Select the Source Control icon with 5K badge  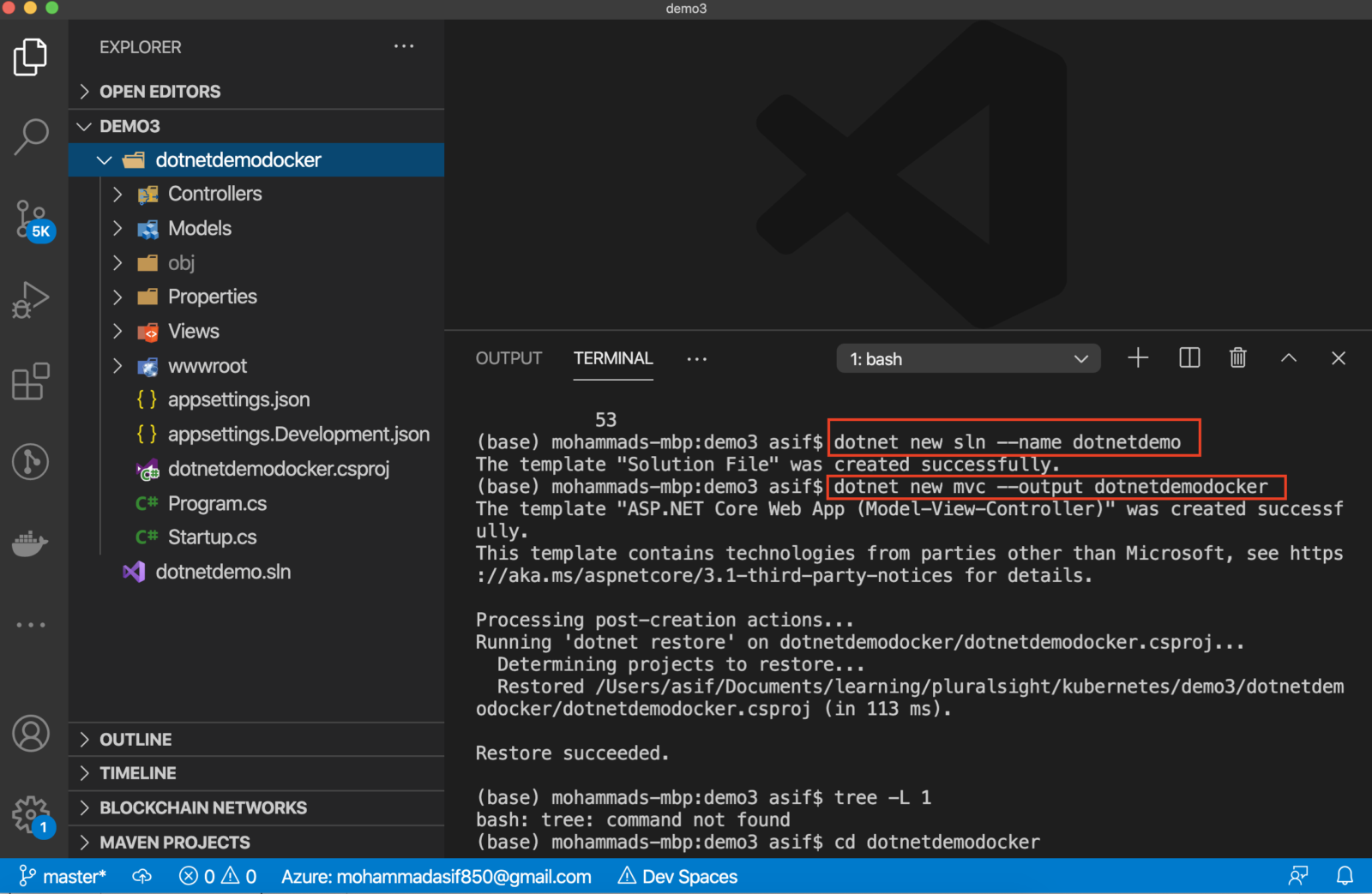31,219
